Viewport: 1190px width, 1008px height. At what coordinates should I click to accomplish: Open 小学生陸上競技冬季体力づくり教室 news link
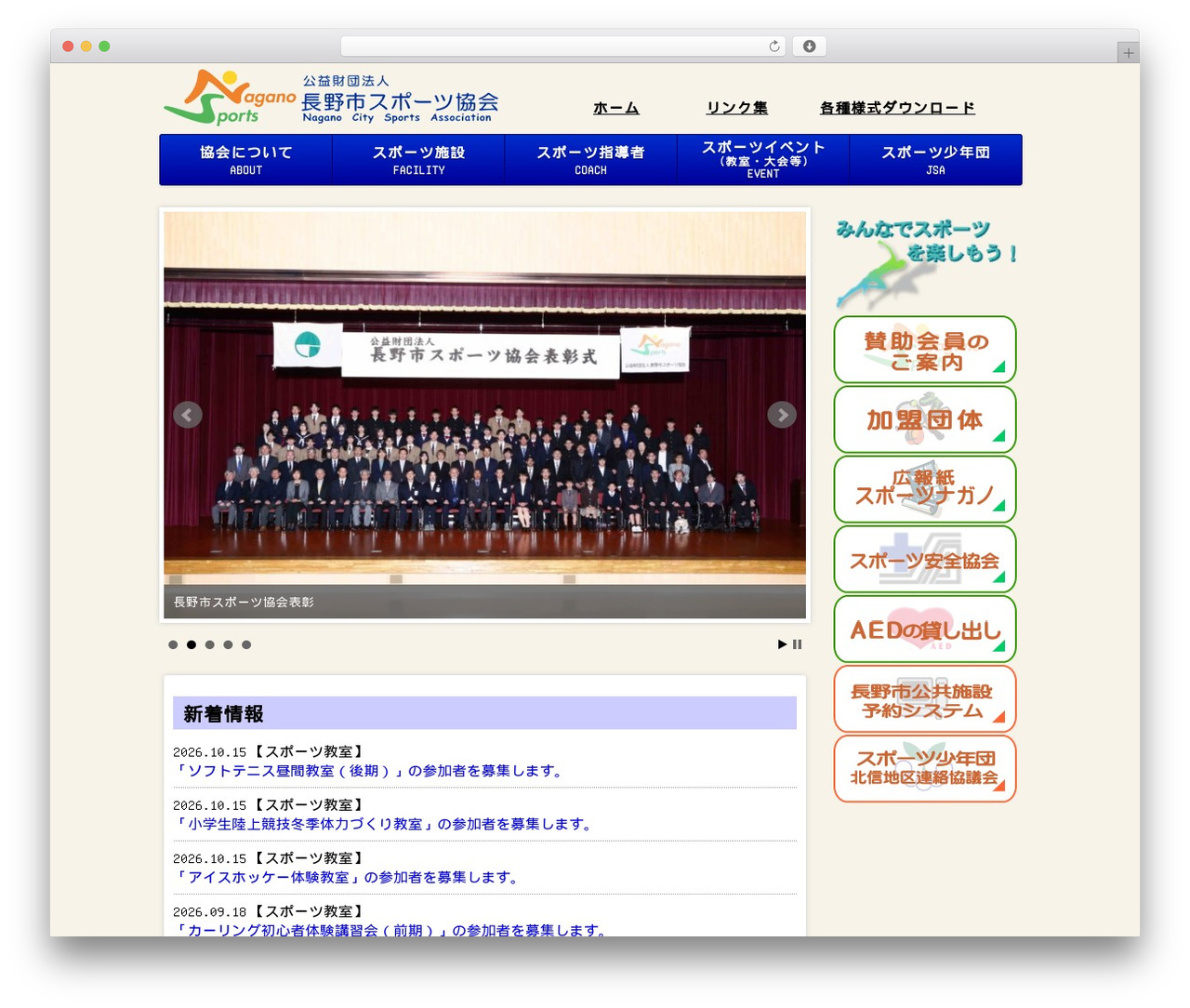tap(384, 824)
